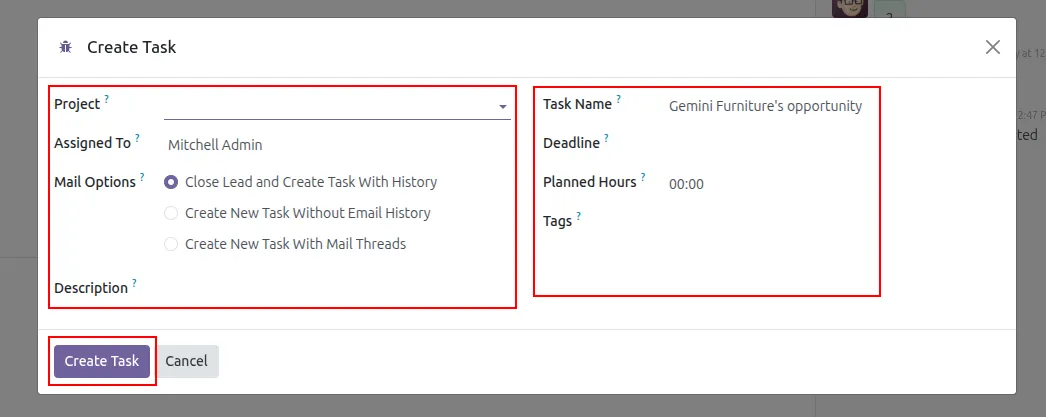Screen dimensions: 1046x417
Task: Click the help icon beside Tags label
Action: (x=578, y=216)
